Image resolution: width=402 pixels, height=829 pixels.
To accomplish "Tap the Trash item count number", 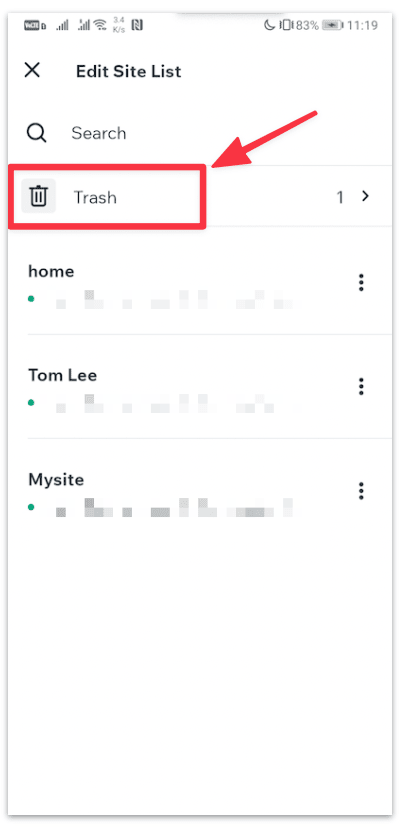I will pyautogui.click(x=340, y=197).
